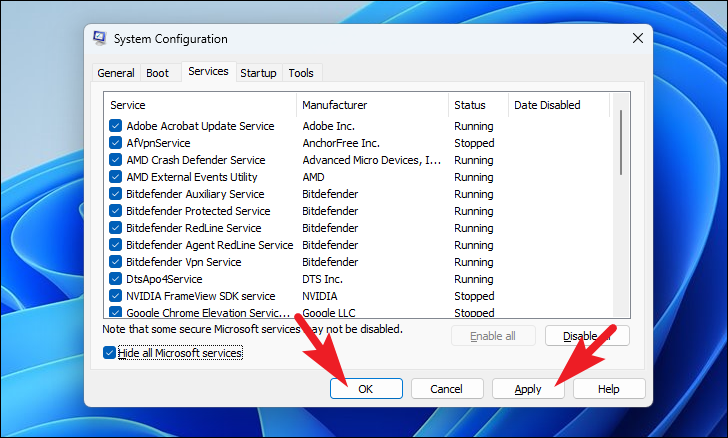Select the 'NVIDIA' manufacturer cell

click(320, 296)
